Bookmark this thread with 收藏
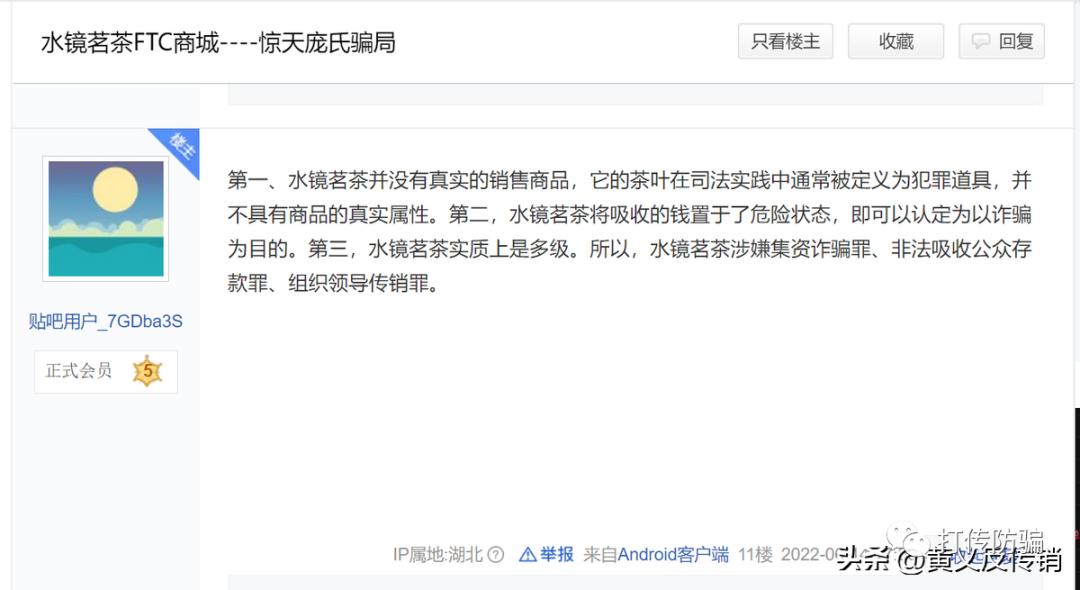Viewport: 1080px width, 590px height. click(896, 41)
